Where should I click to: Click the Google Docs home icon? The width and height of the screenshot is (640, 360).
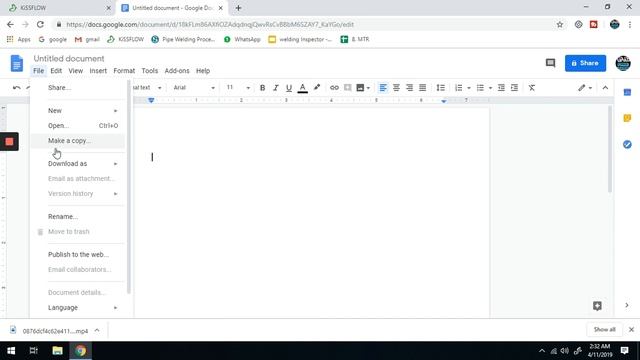coord(17,63)
